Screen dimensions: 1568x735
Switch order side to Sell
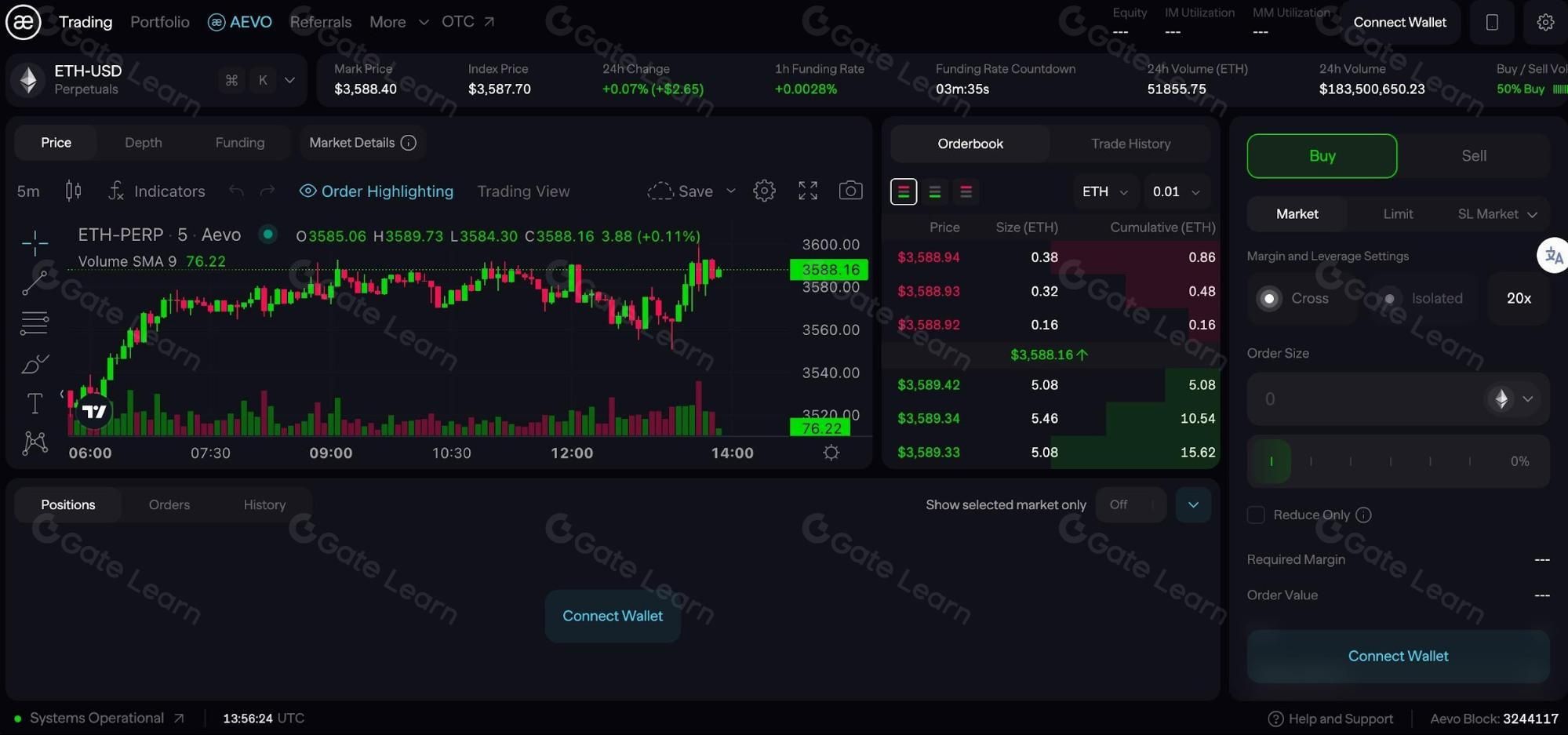point(1474,155)
